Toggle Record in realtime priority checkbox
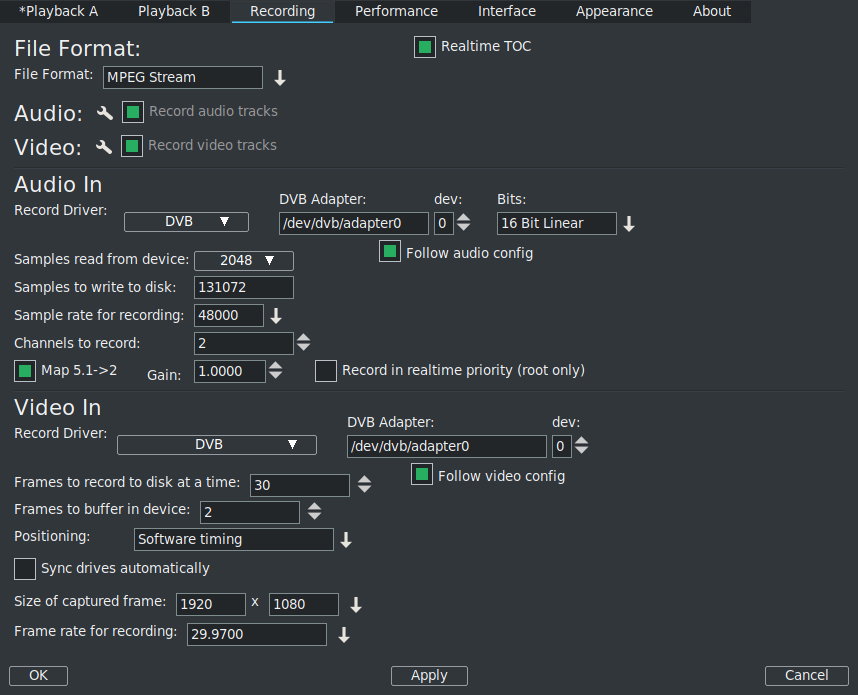858x695 pixels. click(326, 371)
